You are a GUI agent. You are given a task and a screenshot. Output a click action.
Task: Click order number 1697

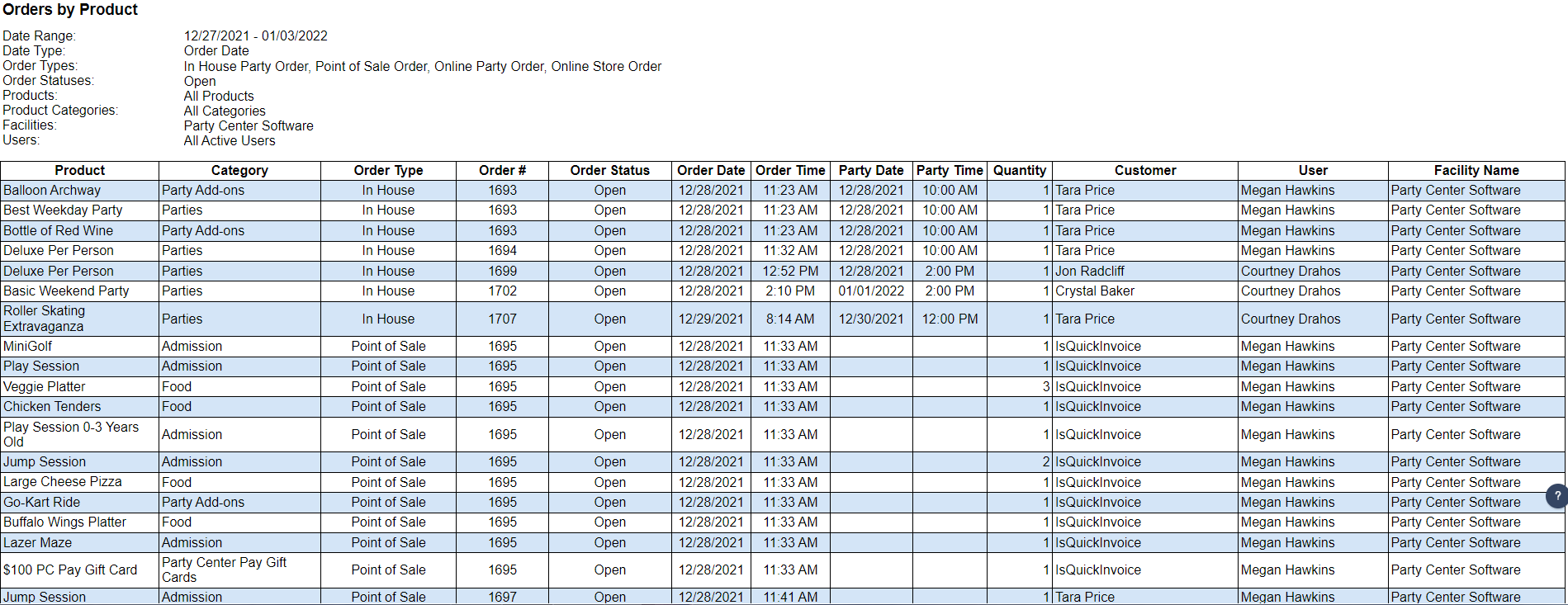click(x=502, y=597)
